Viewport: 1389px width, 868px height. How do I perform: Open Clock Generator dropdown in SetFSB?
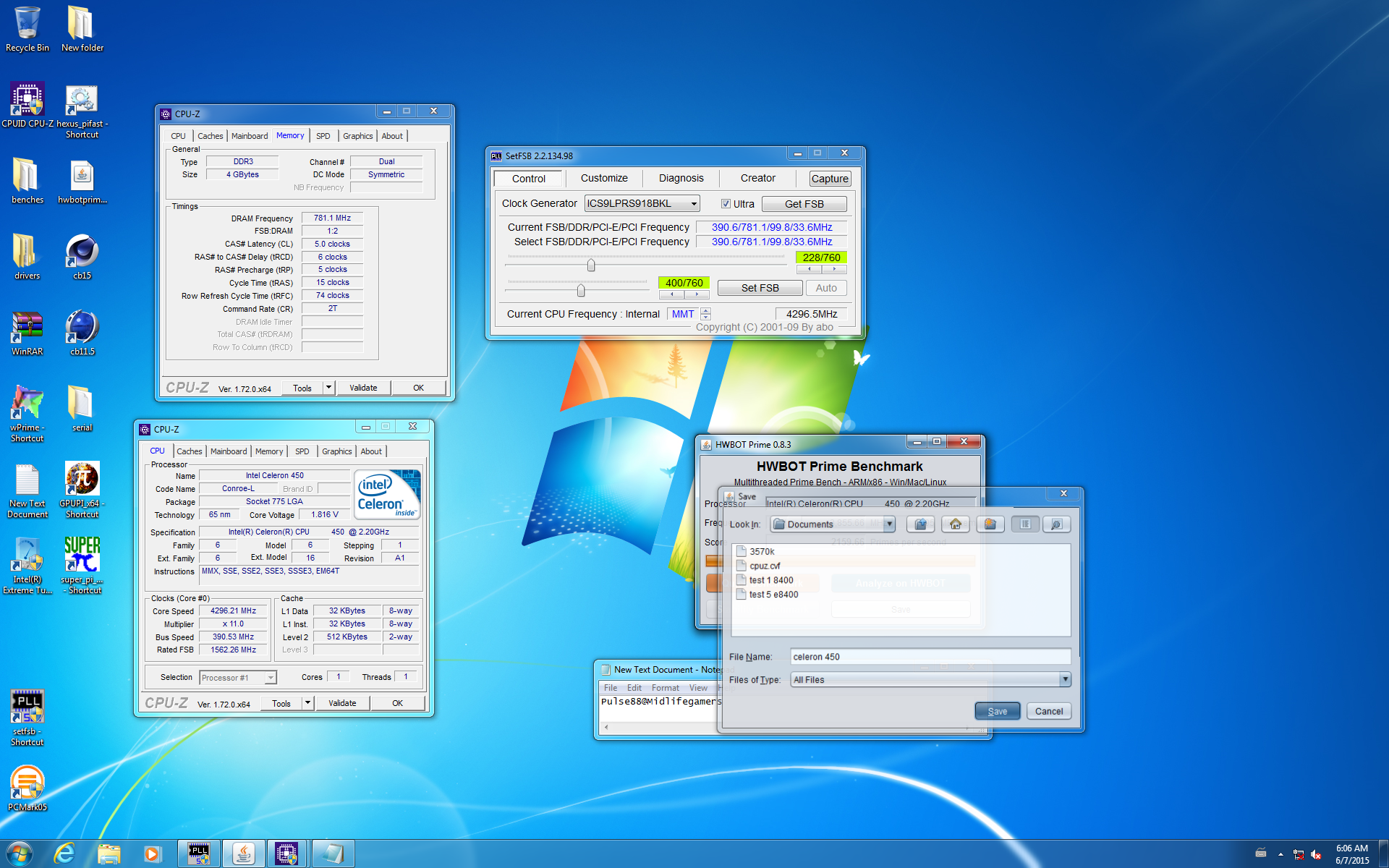pos(694,204)
